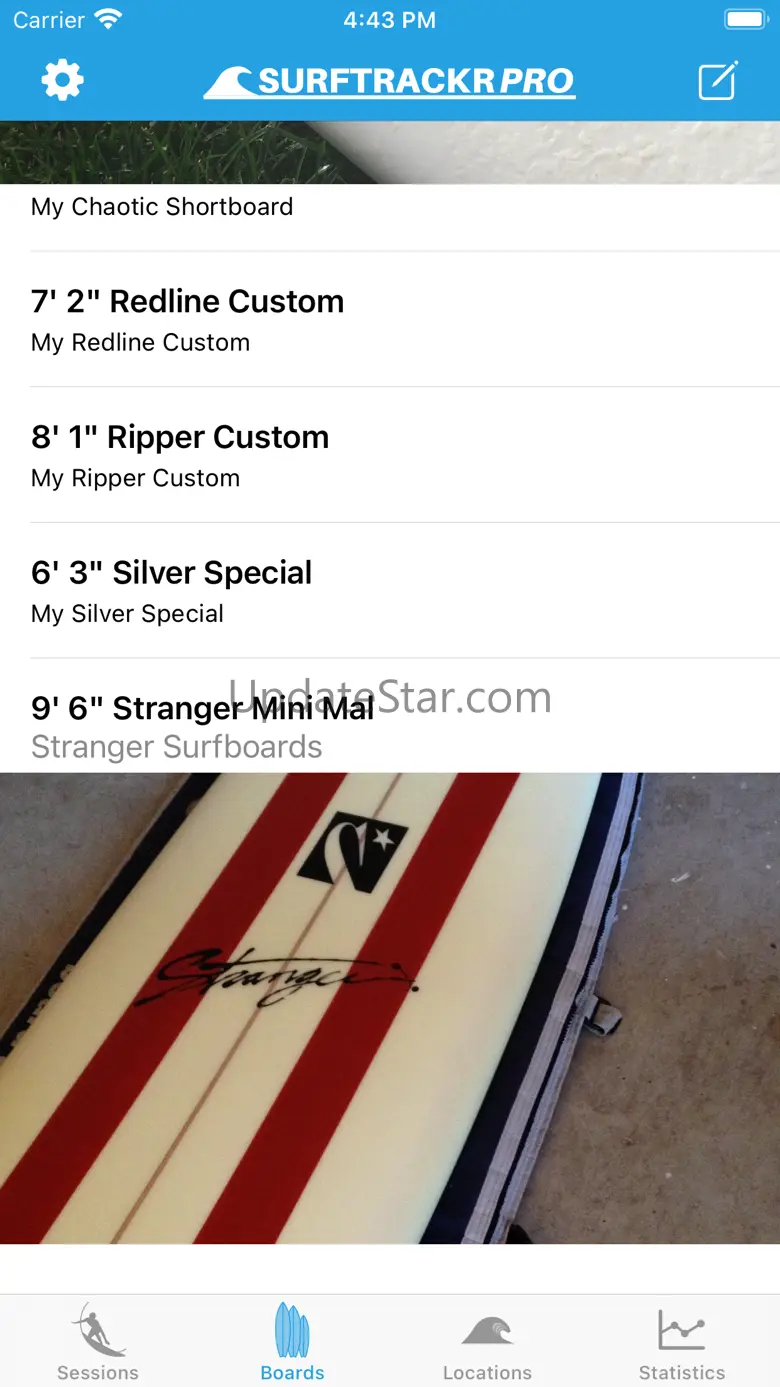Tap the grass board photo at top
Image resolution: width=780 pixels, height=1387 pixels.
tap(390, 153)
